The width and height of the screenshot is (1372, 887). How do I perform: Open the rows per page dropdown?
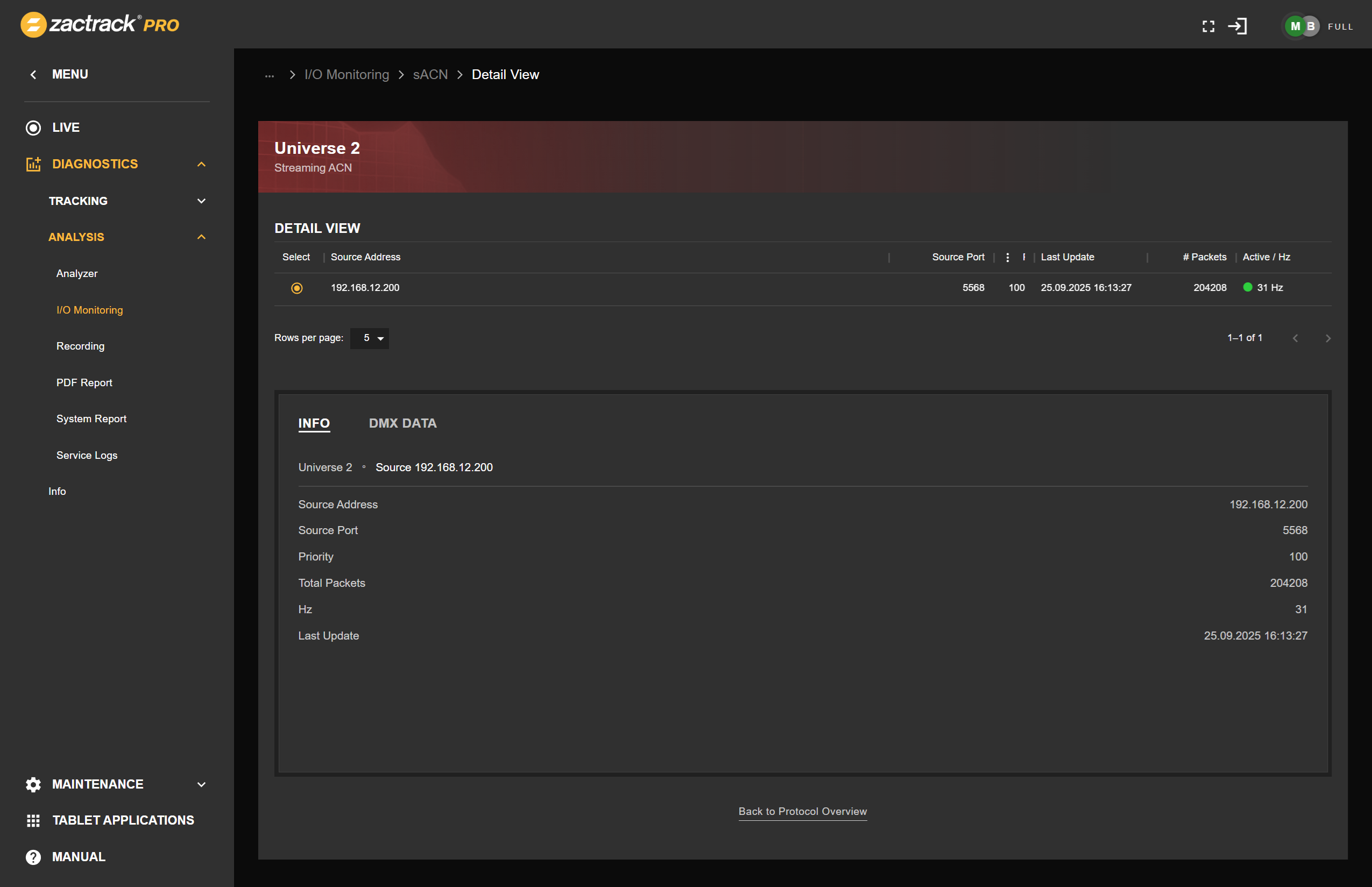click(x=369, y=338)
